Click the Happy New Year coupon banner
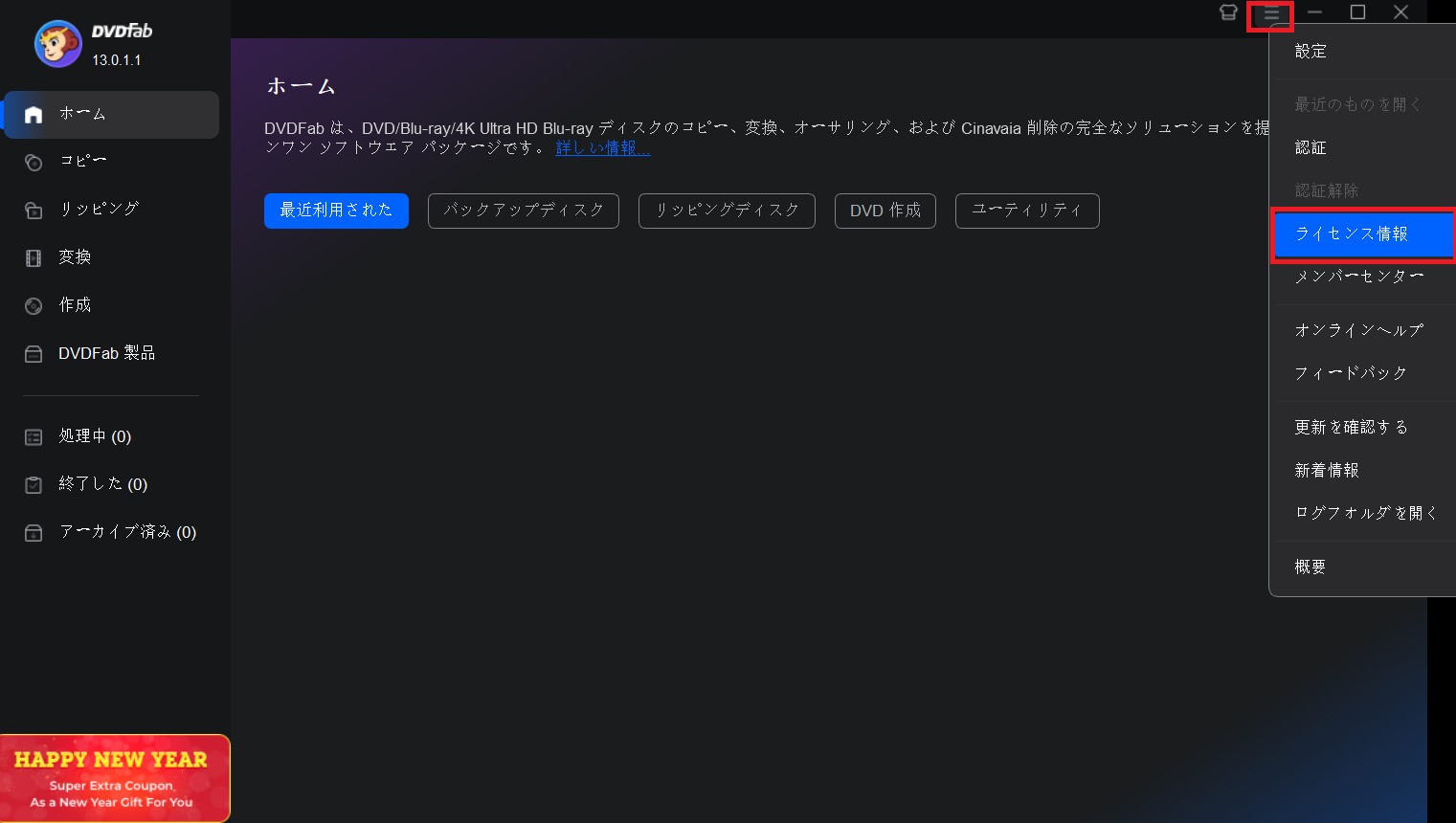1456x823 pixels. pyautogui.click(x=115, y=778)
